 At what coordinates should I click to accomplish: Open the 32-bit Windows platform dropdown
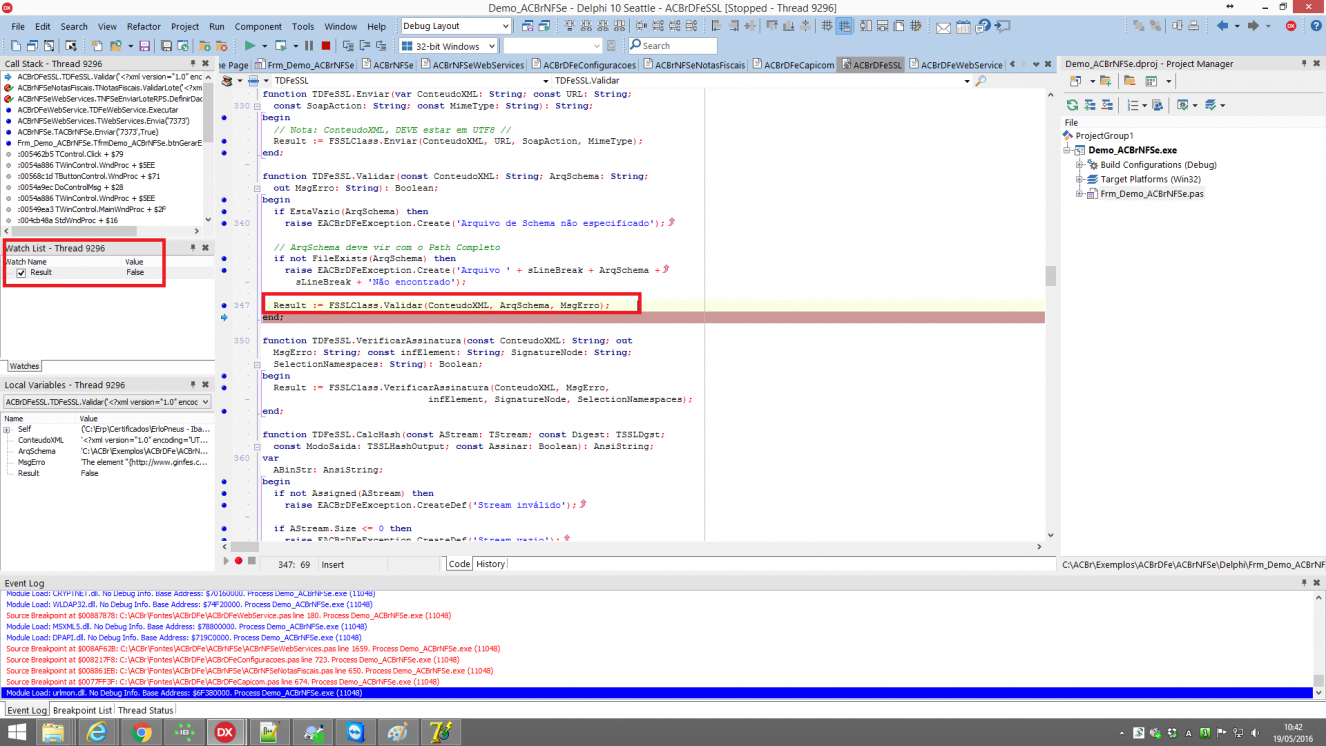tap(449, 46)
